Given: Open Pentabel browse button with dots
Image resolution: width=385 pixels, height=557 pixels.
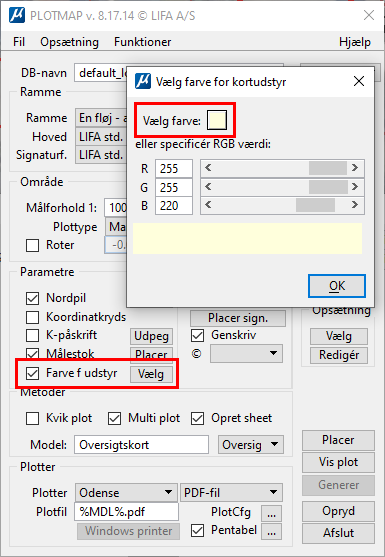Looking at the screenshot, I should tap(271, 531).
